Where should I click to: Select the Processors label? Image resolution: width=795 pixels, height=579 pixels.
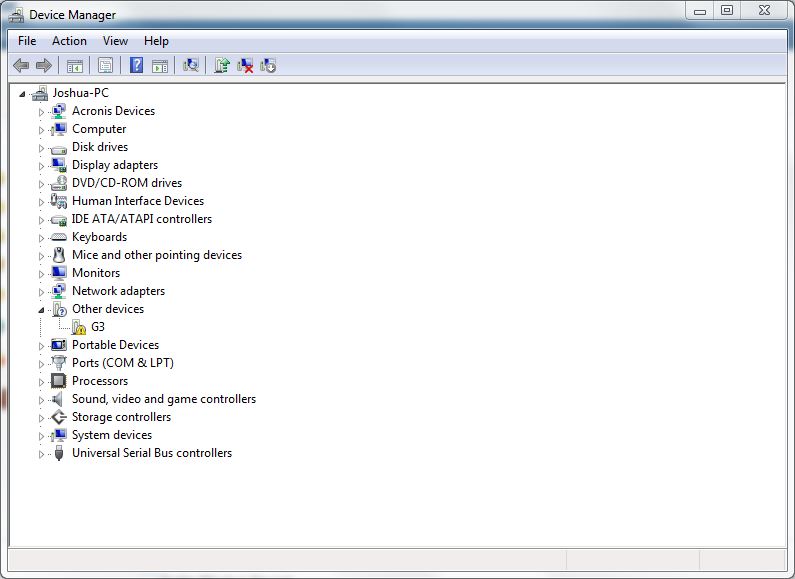pos(100,381)
